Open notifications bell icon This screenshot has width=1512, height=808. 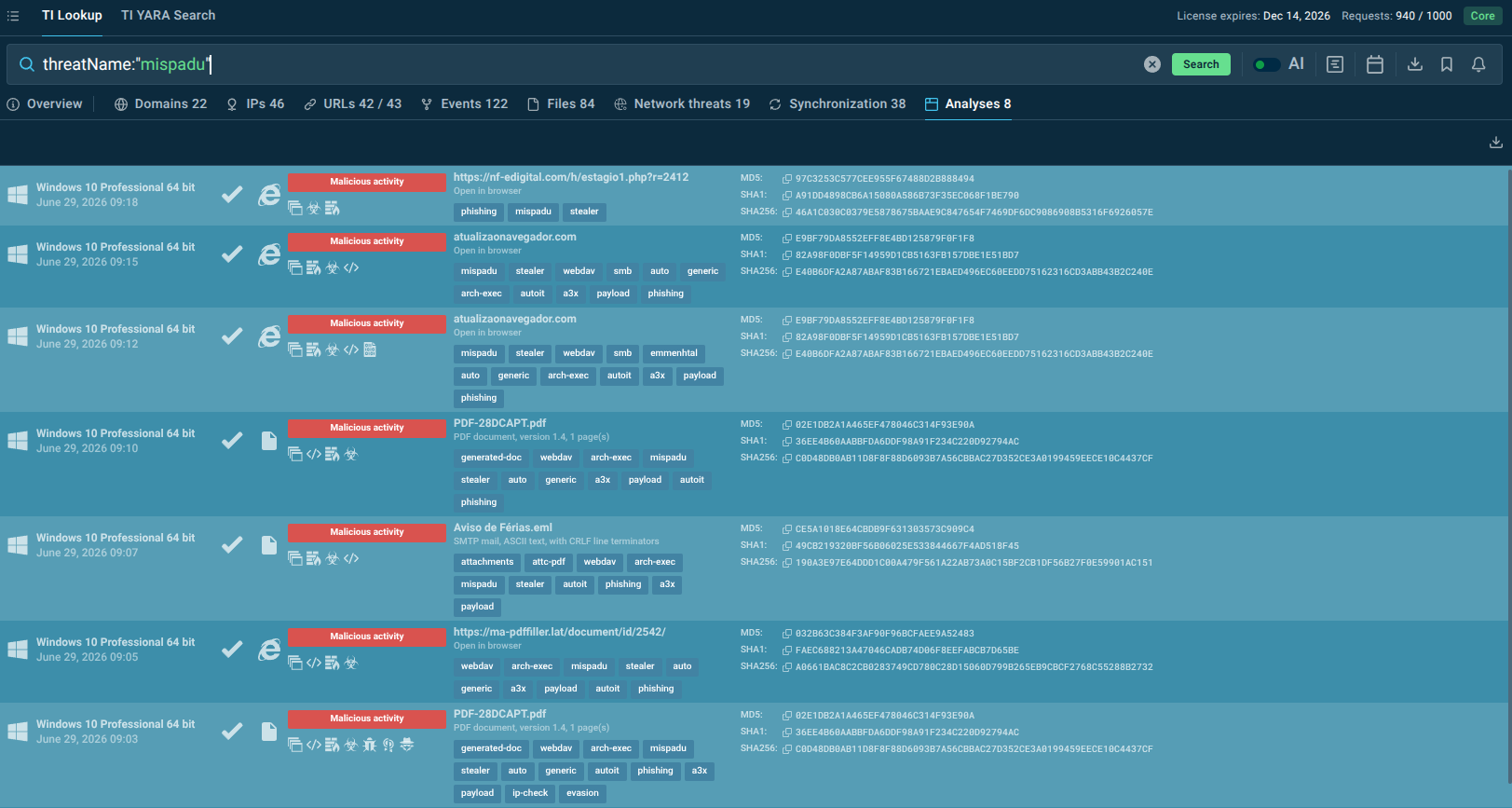pyautogui.click(x=1478, y=64)
